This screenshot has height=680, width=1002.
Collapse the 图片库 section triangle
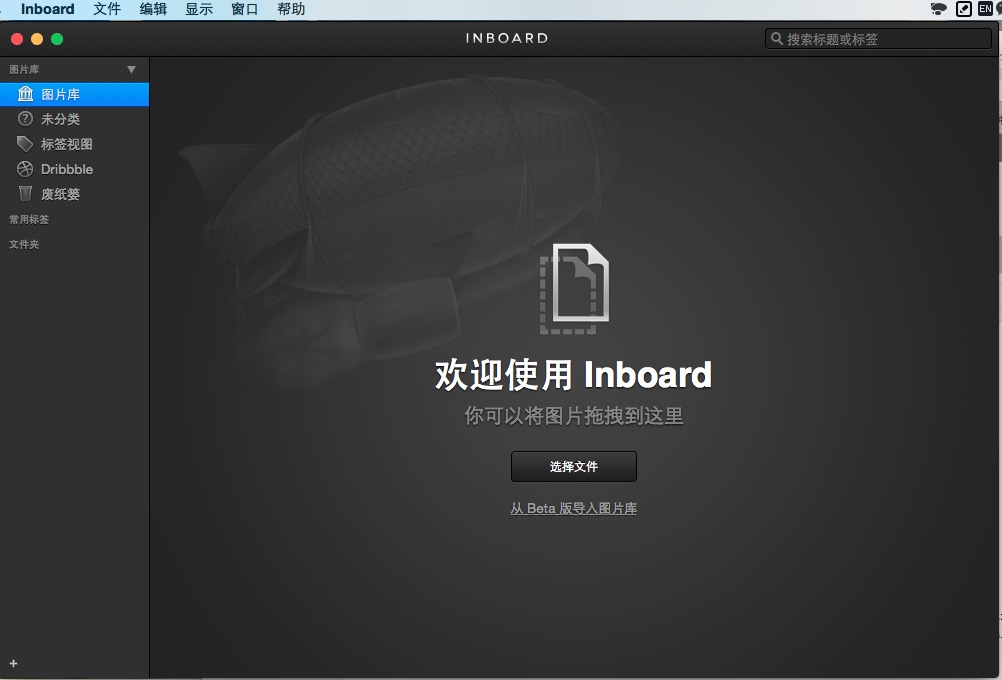(x=131, y=69)
